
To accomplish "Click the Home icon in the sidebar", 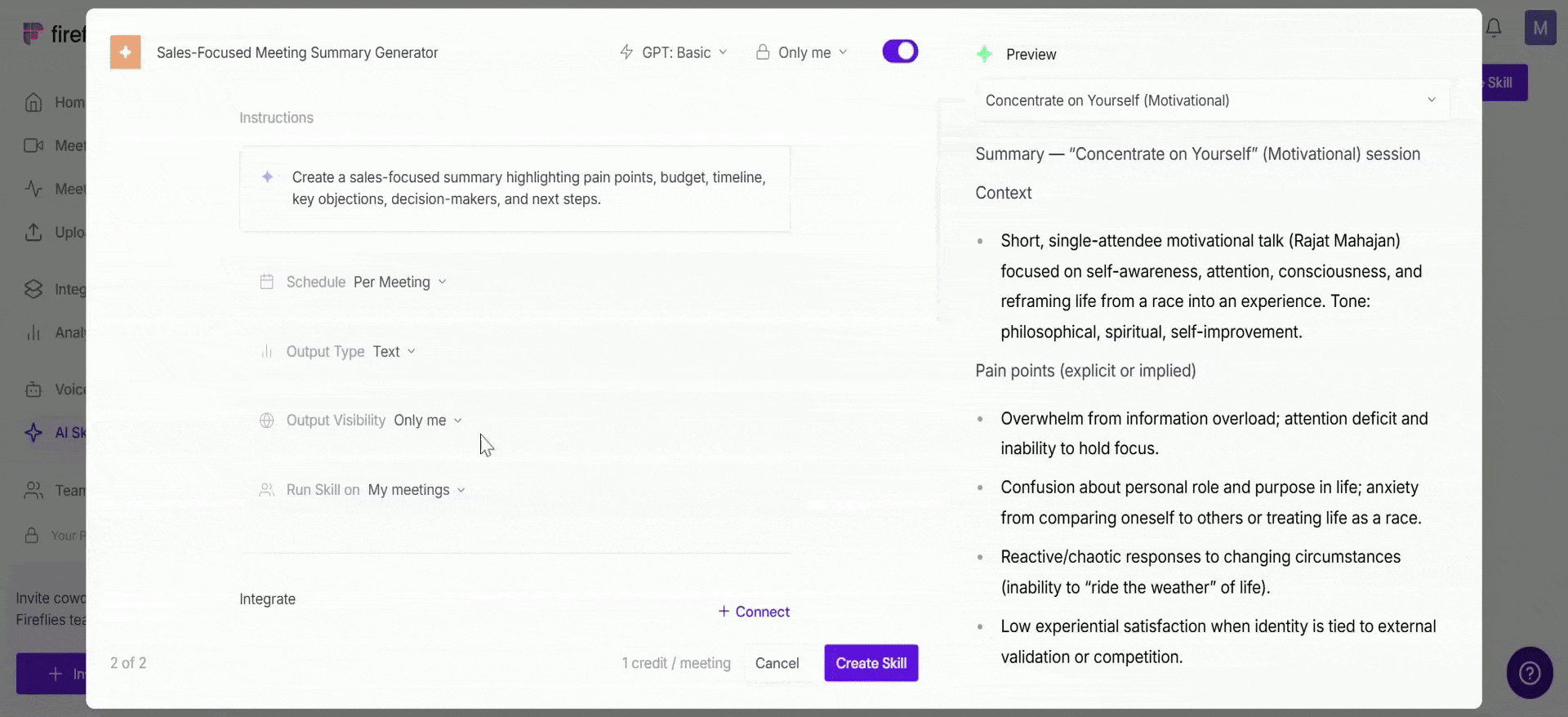I will click(x=33, y=102).
